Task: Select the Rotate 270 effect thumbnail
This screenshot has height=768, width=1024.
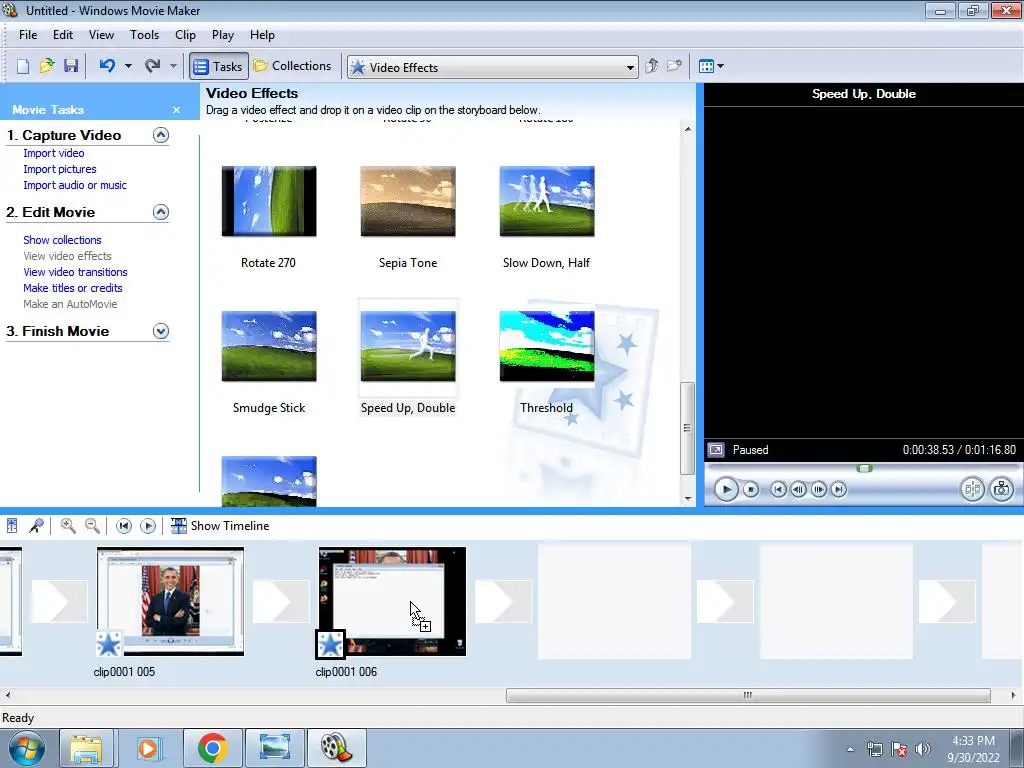Action: (x=269, y=201)
